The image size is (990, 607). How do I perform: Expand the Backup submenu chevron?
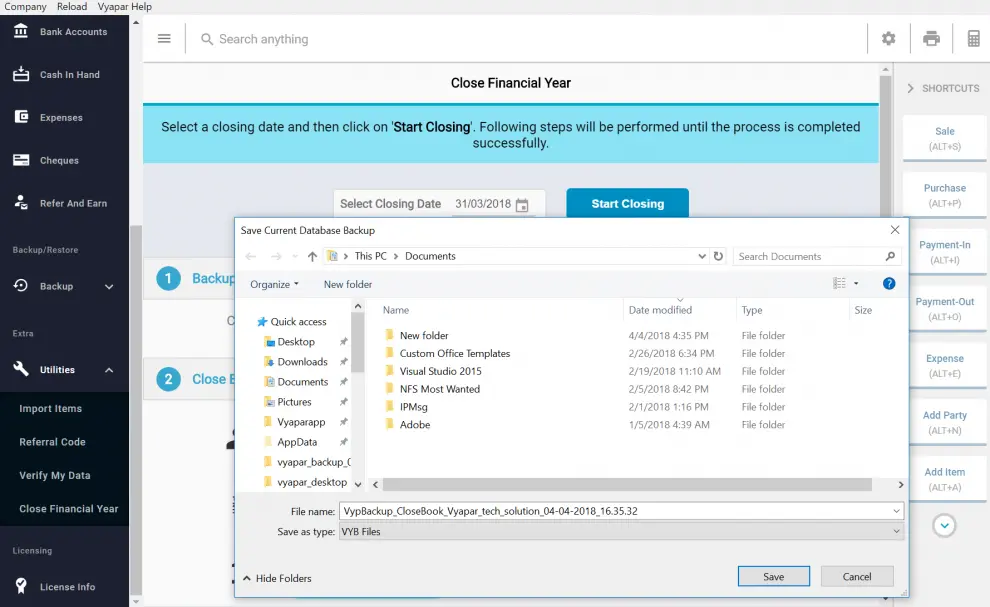(109, 286)
